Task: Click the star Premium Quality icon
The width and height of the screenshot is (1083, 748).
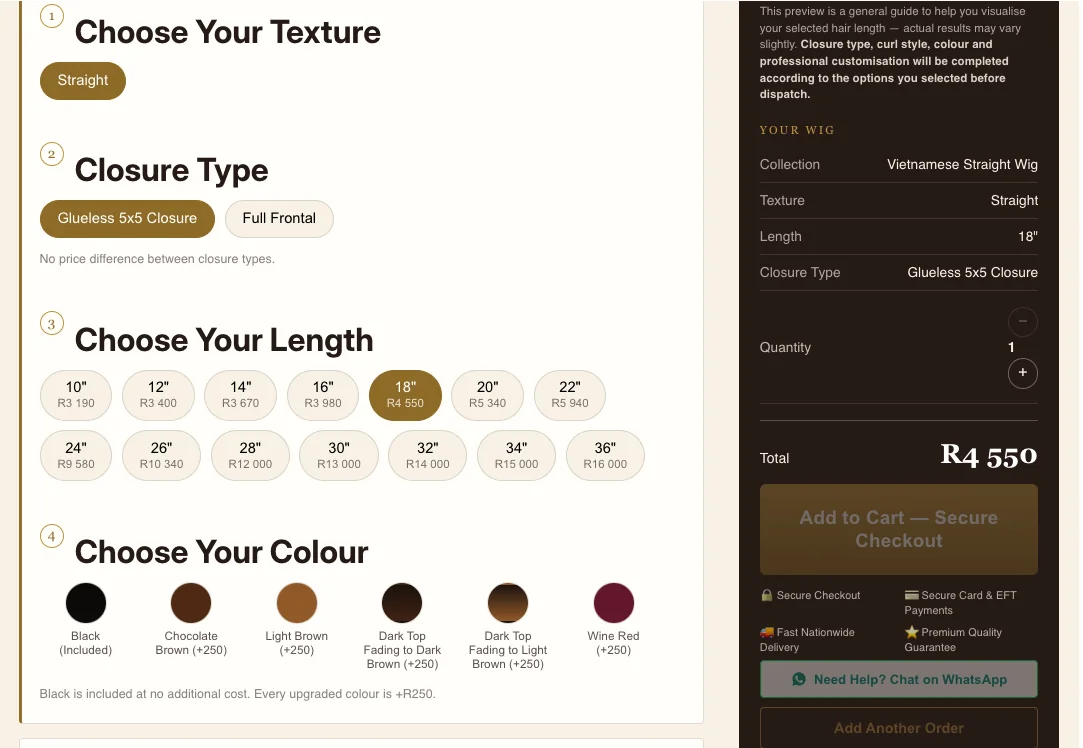Action: pos(912,632)
